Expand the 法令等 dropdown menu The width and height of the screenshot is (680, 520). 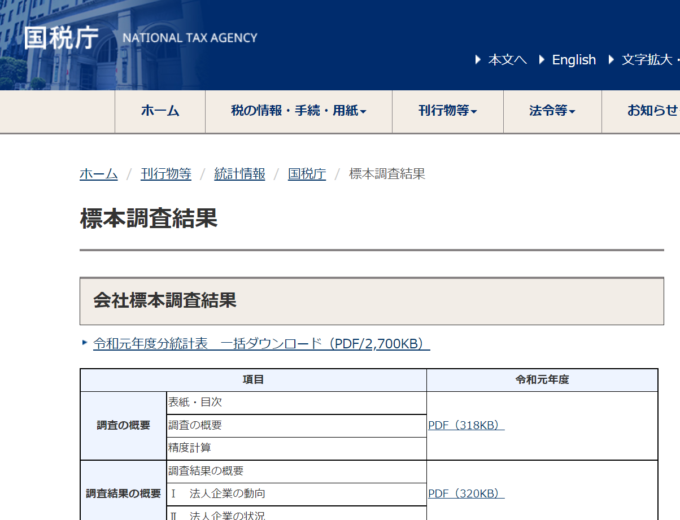point(552,111)
